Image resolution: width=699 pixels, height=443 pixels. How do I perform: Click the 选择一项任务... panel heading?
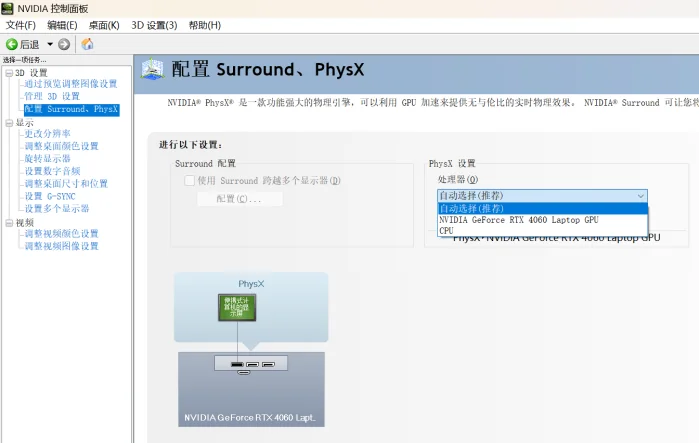pyautogui.click(x=25, y=60)
